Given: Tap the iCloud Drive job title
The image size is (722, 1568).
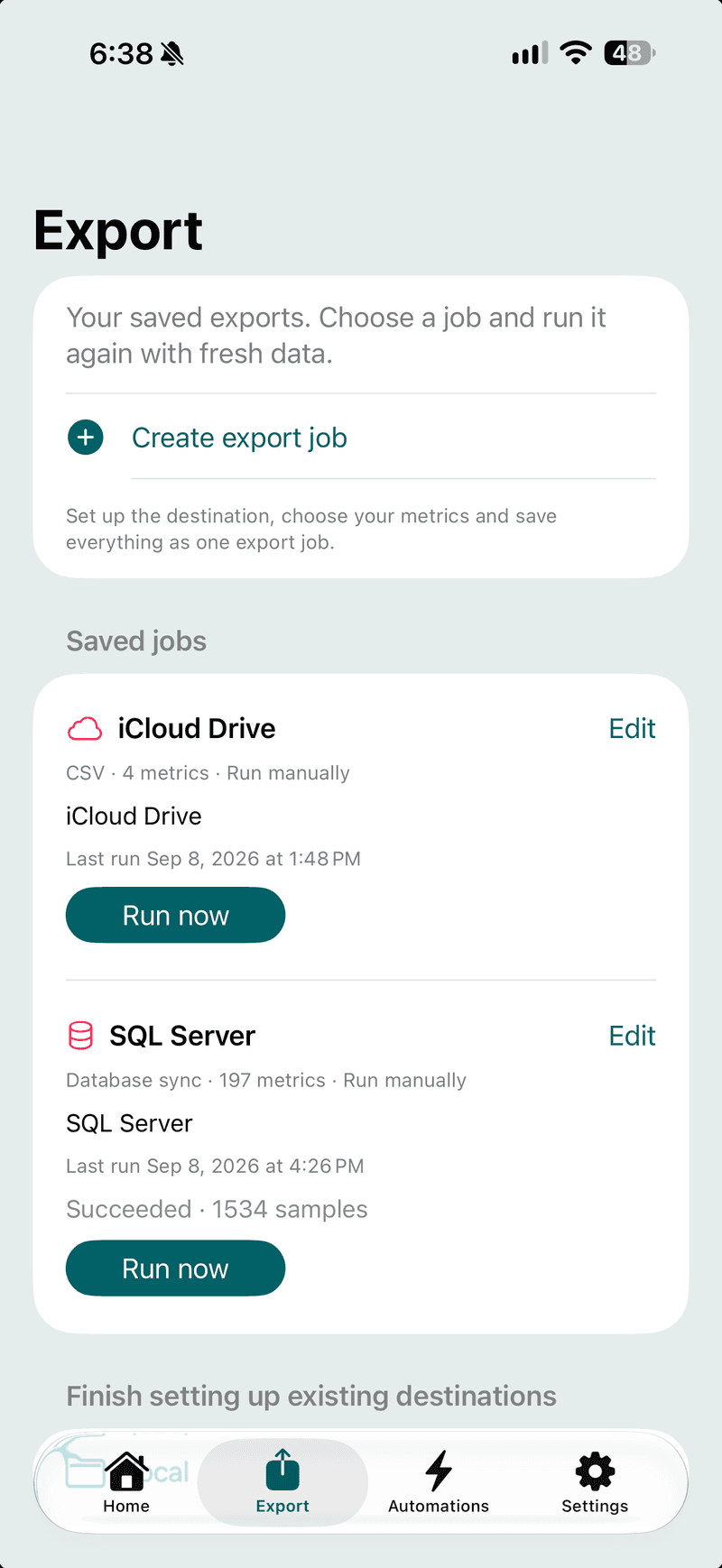Looking at the screenshot, I should [197, 728].
